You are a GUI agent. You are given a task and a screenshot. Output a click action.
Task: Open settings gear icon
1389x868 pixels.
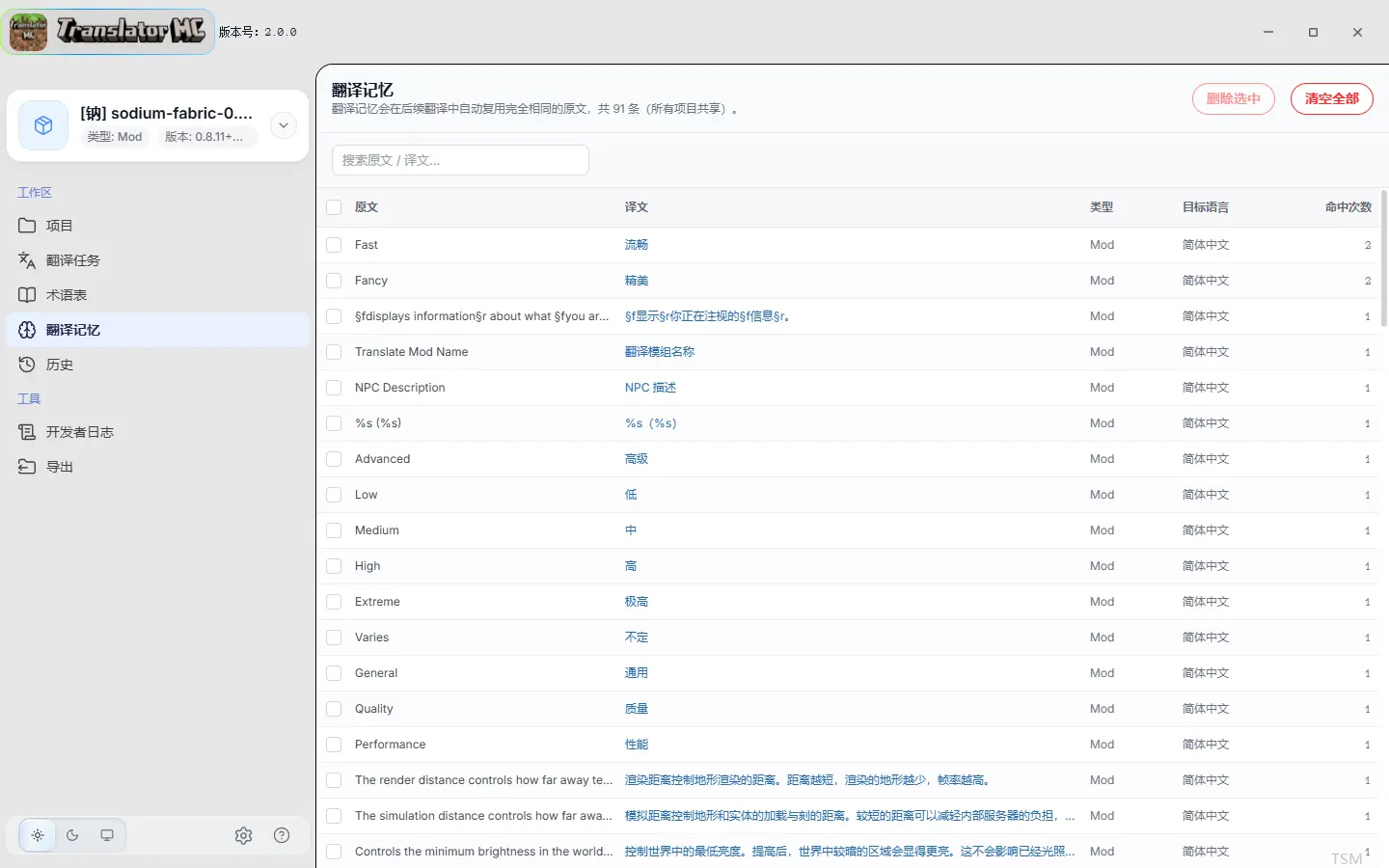click(243, 835)
